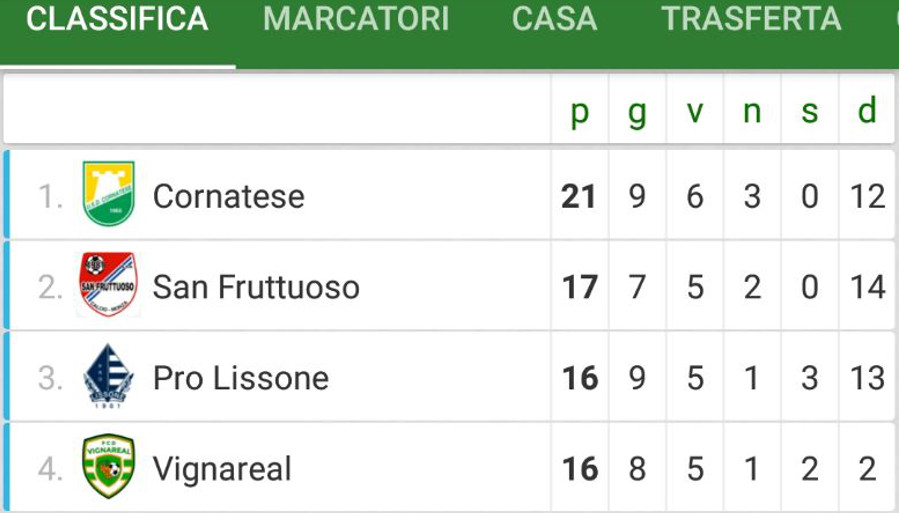Open the San Fruttuoso team crest
The width and height of the screenshot is (900, 513).
click(108, 284)
